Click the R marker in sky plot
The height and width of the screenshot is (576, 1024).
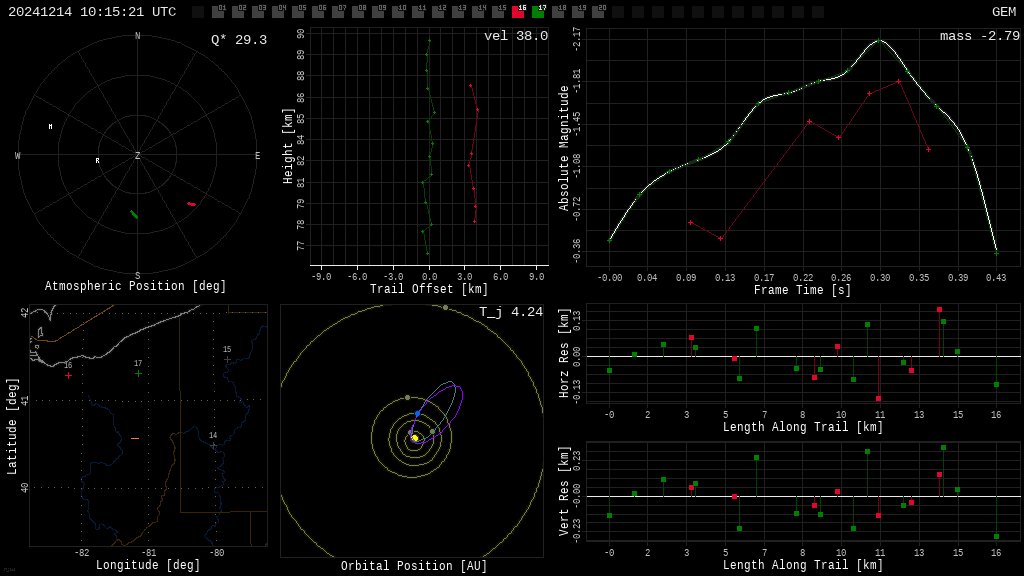[97, 161]
